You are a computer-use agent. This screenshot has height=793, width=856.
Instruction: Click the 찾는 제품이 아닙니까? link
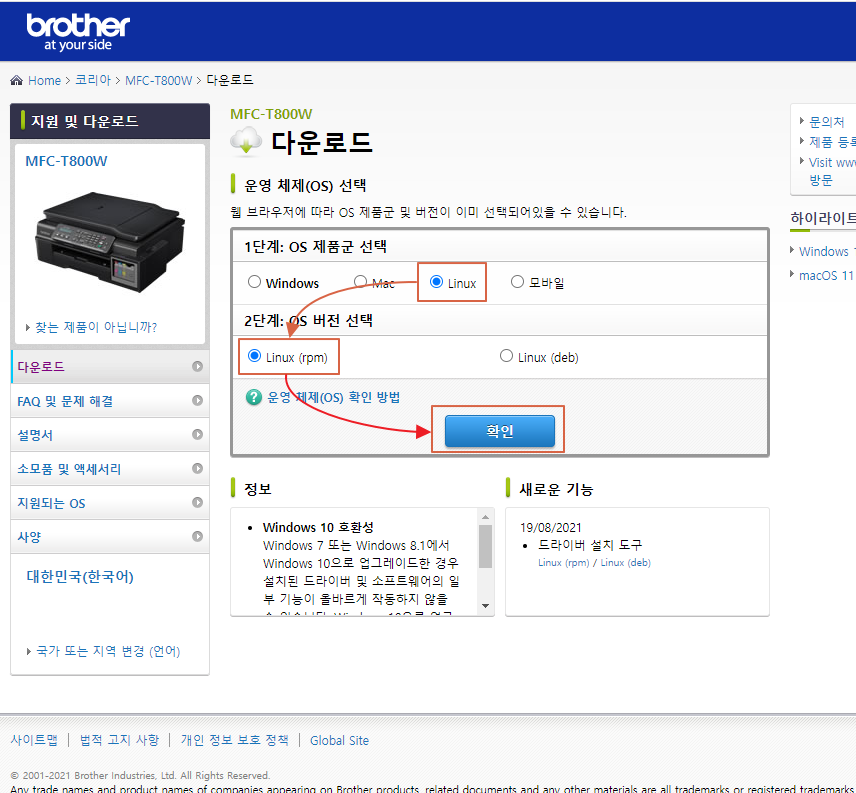click(x=96, y=327)
